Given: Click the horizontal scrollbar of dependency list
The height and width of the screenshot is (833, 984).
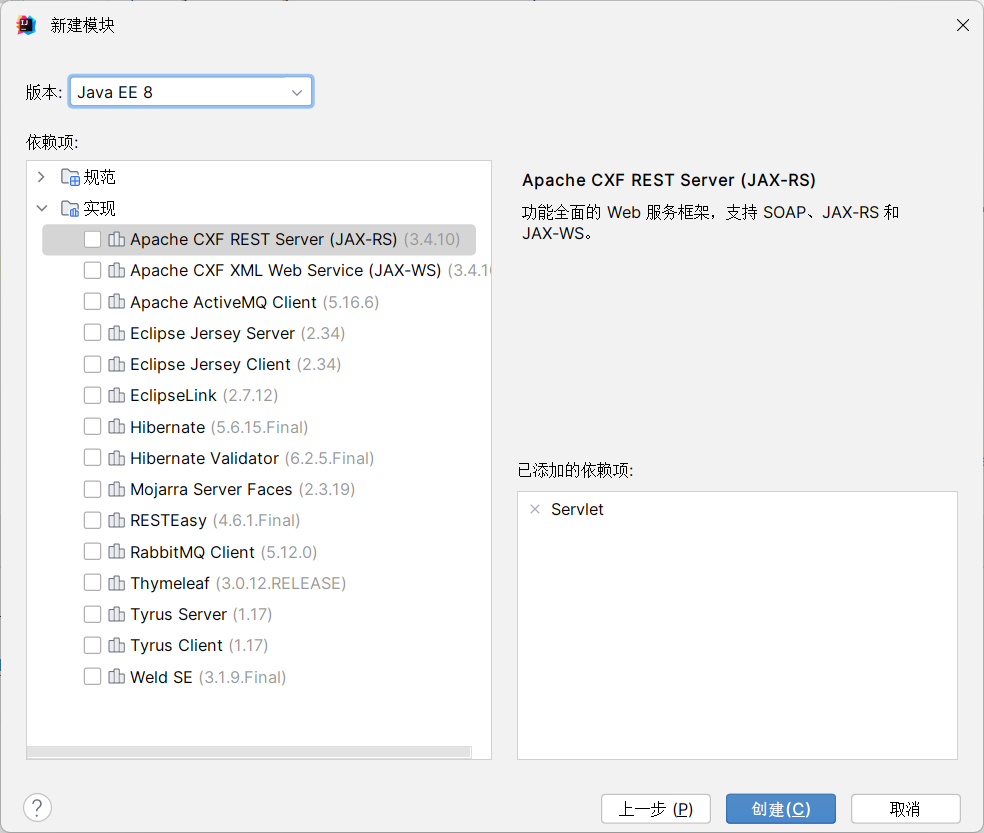Looking at the screenshot, I should 249,752.
